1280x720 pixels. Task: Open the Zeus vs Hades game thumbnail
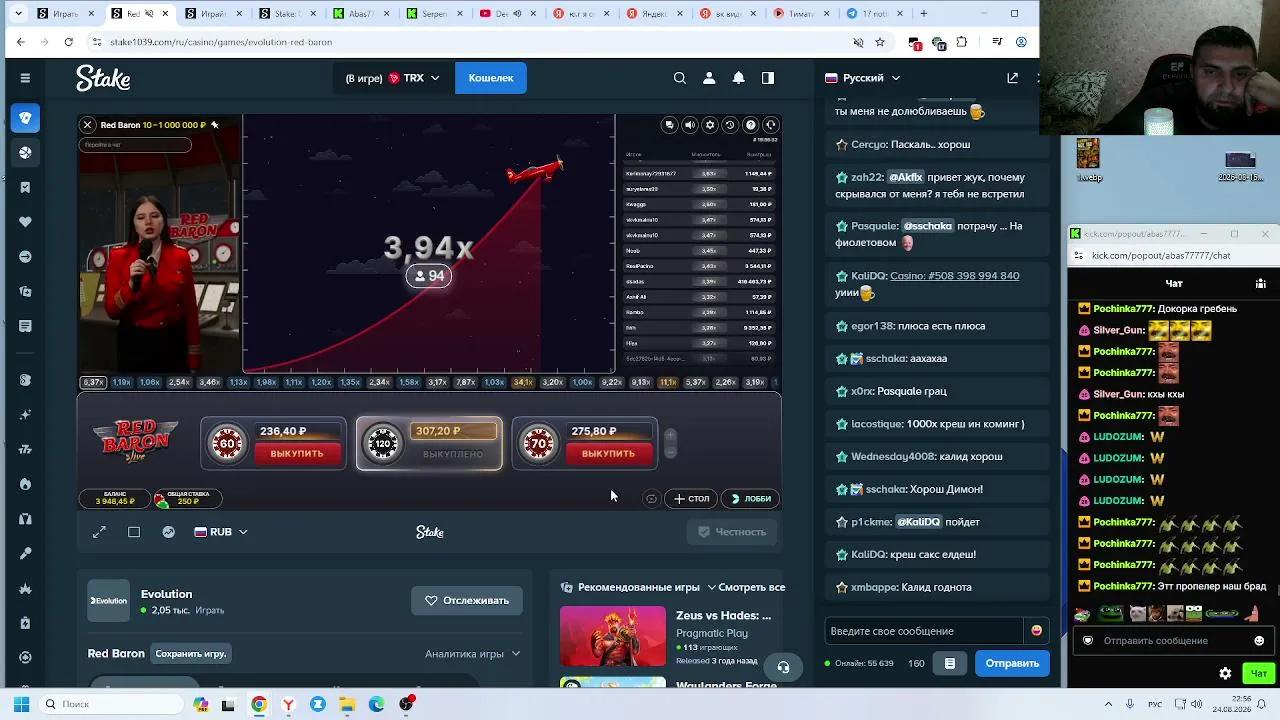point(613,636)
